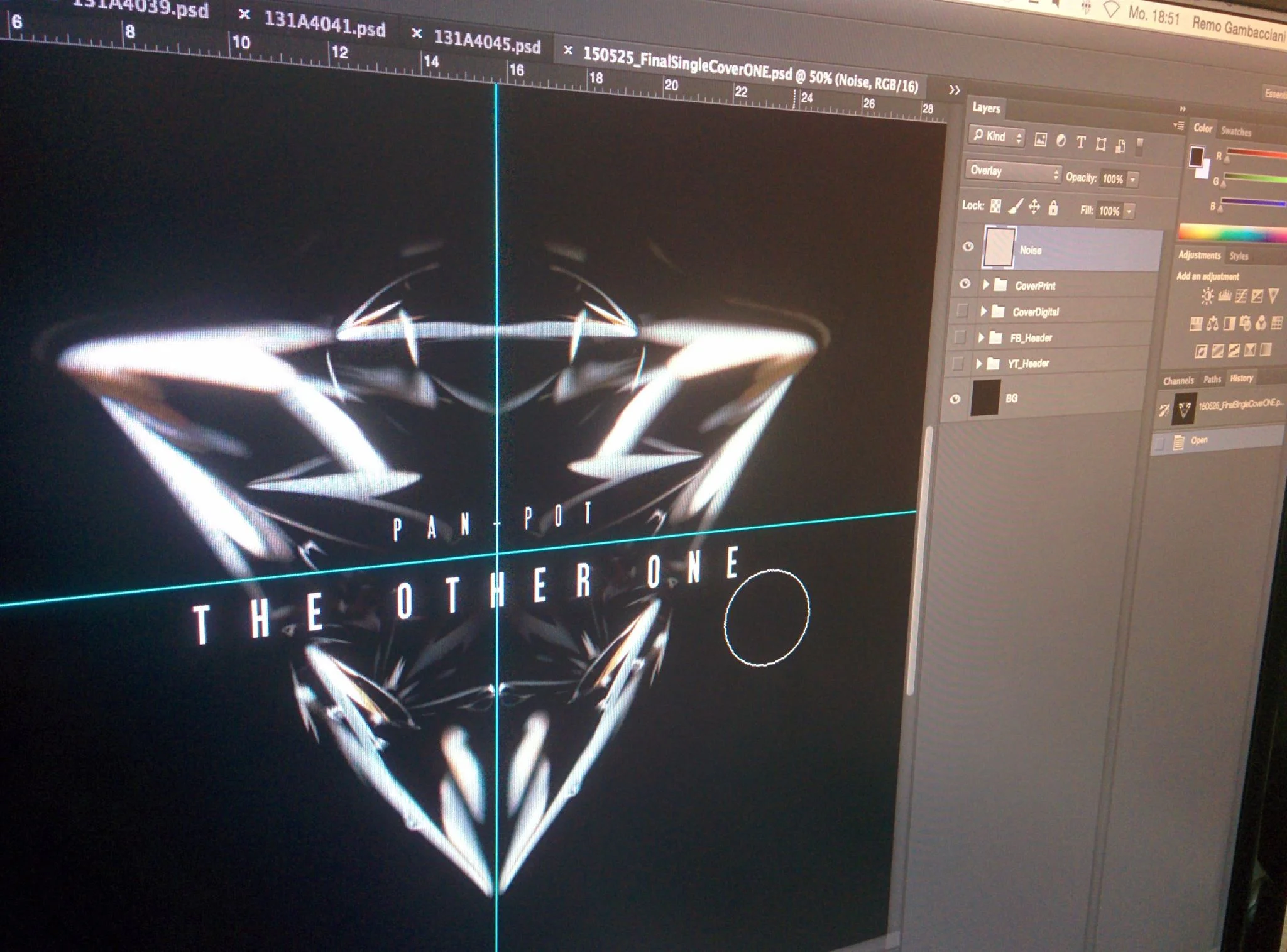The height and width of the screenshot is (952, 1287).
Task: Click the lock all padlock icon
Action: [1053, 207]
